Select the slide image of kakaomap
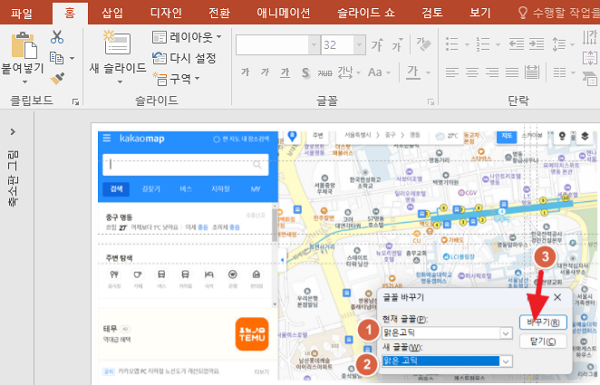 pyautogui.click(x=346, y=256)
